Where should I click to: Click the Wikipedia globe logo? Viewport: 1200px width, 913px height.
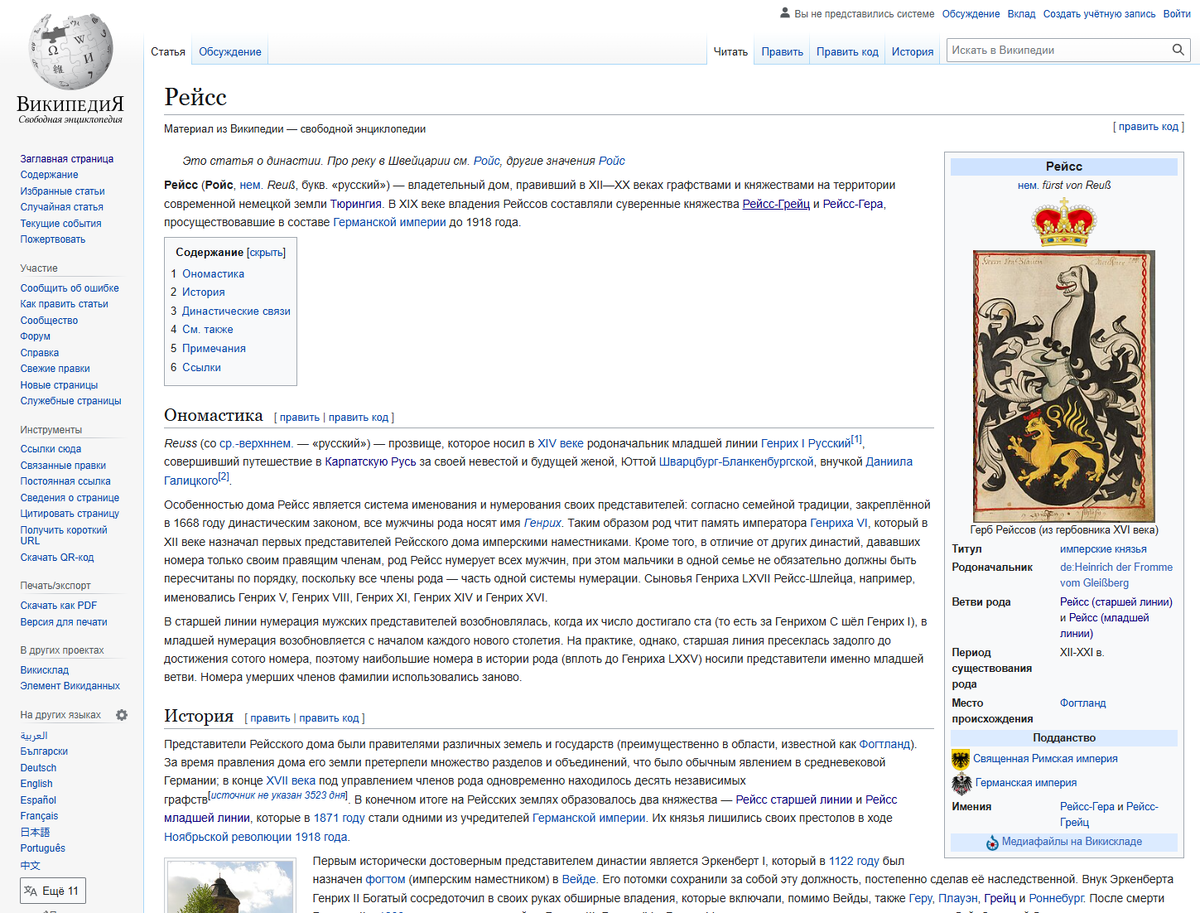pos(69,50)
